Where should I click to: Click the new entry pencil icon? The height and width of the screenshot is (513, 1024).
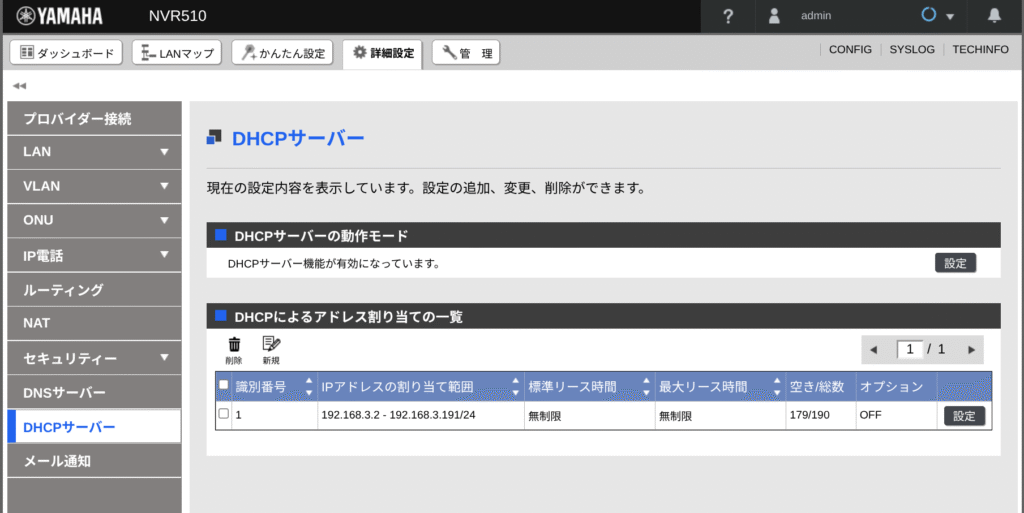271,345
